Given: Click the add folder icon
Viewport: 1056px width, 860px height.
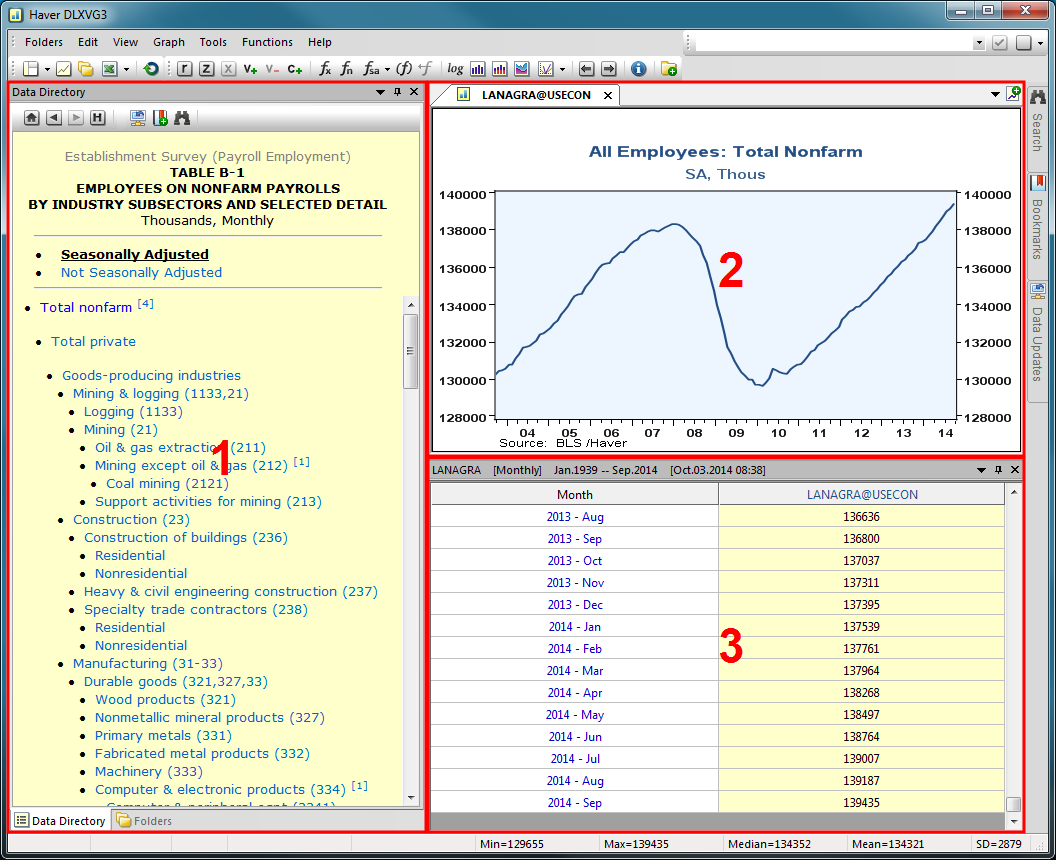Looking at the screenshot, I should (x=669, y=69).
